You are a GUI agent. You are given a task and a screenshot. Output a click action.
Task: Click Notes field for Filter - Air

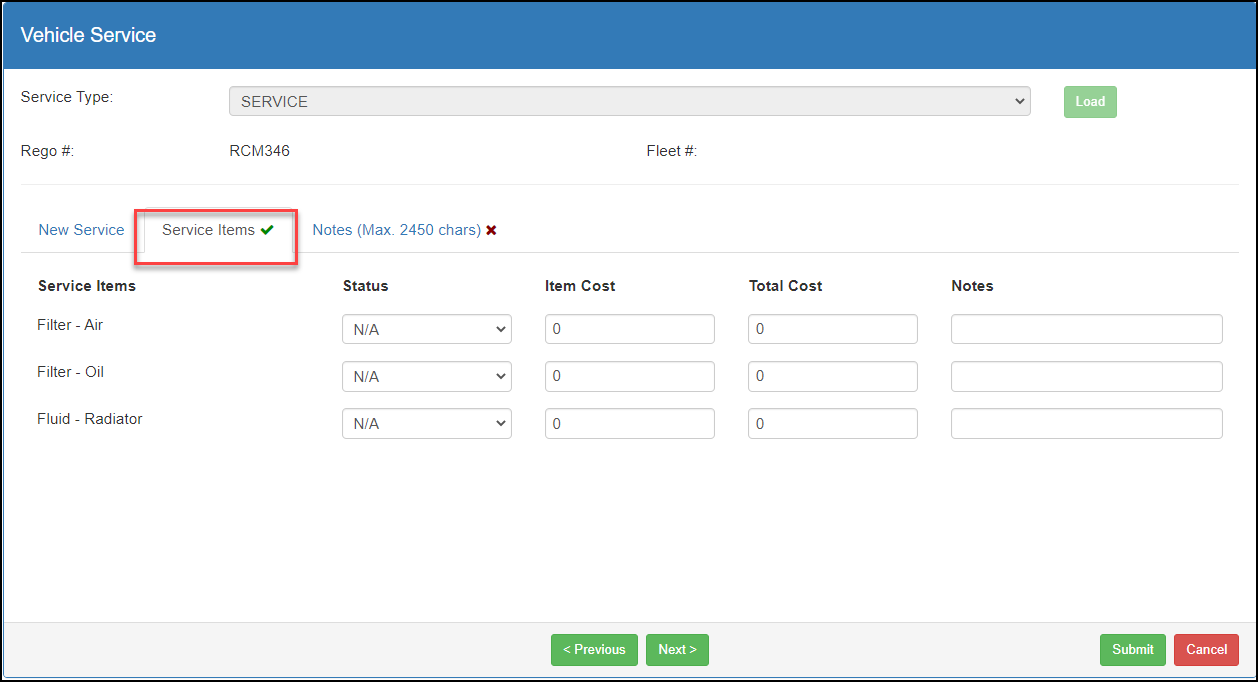(1087, 329)
